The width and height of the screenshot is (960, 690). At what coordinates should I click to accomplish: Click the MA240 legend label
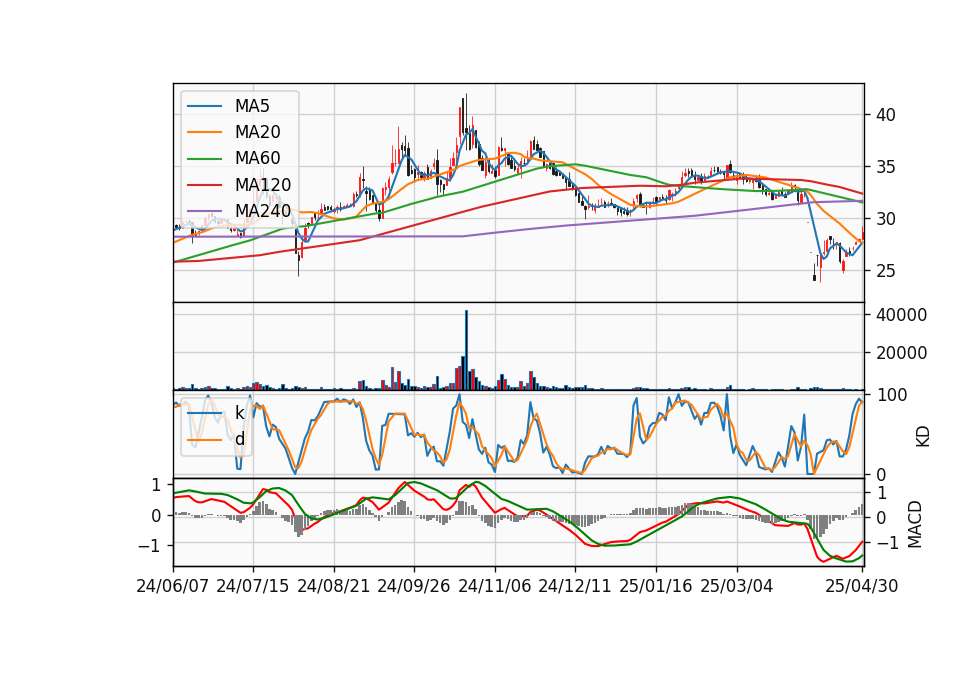[x=263, y=211]
